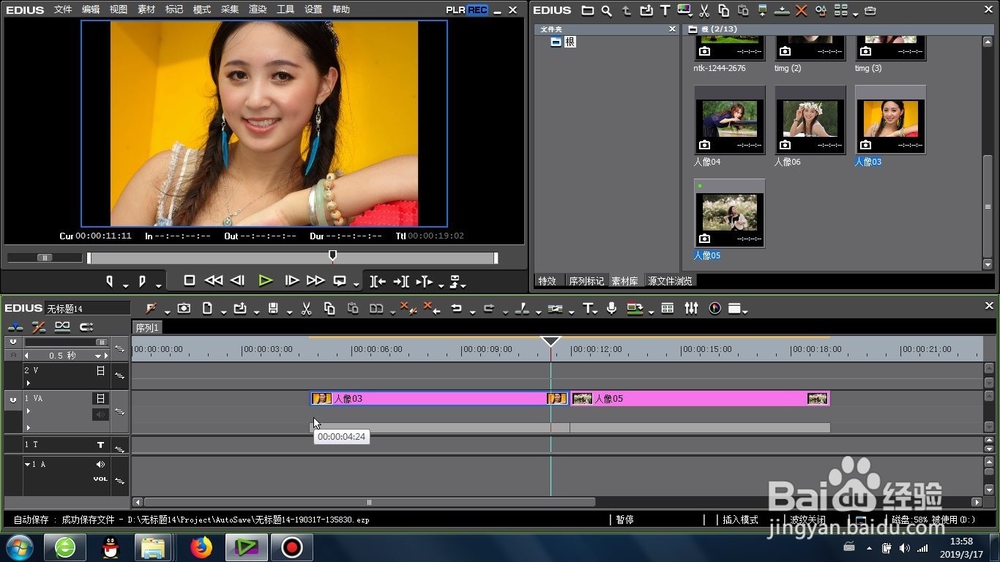Click Ripple Delete icon in timeline toolbar
1000x562 pixels.
point(432,309)
